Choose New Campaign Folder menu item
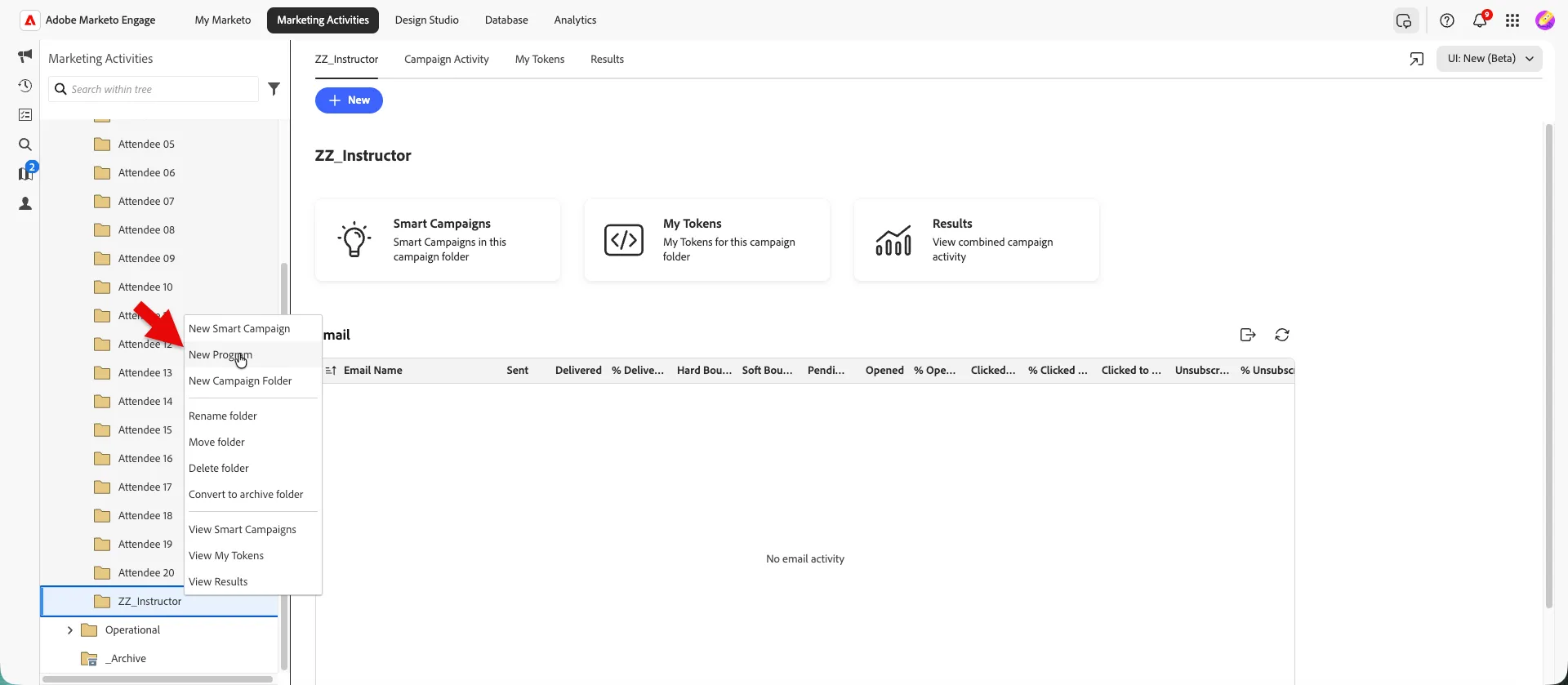The height and width of the screenshot is (685, 1568). (253, 380)
